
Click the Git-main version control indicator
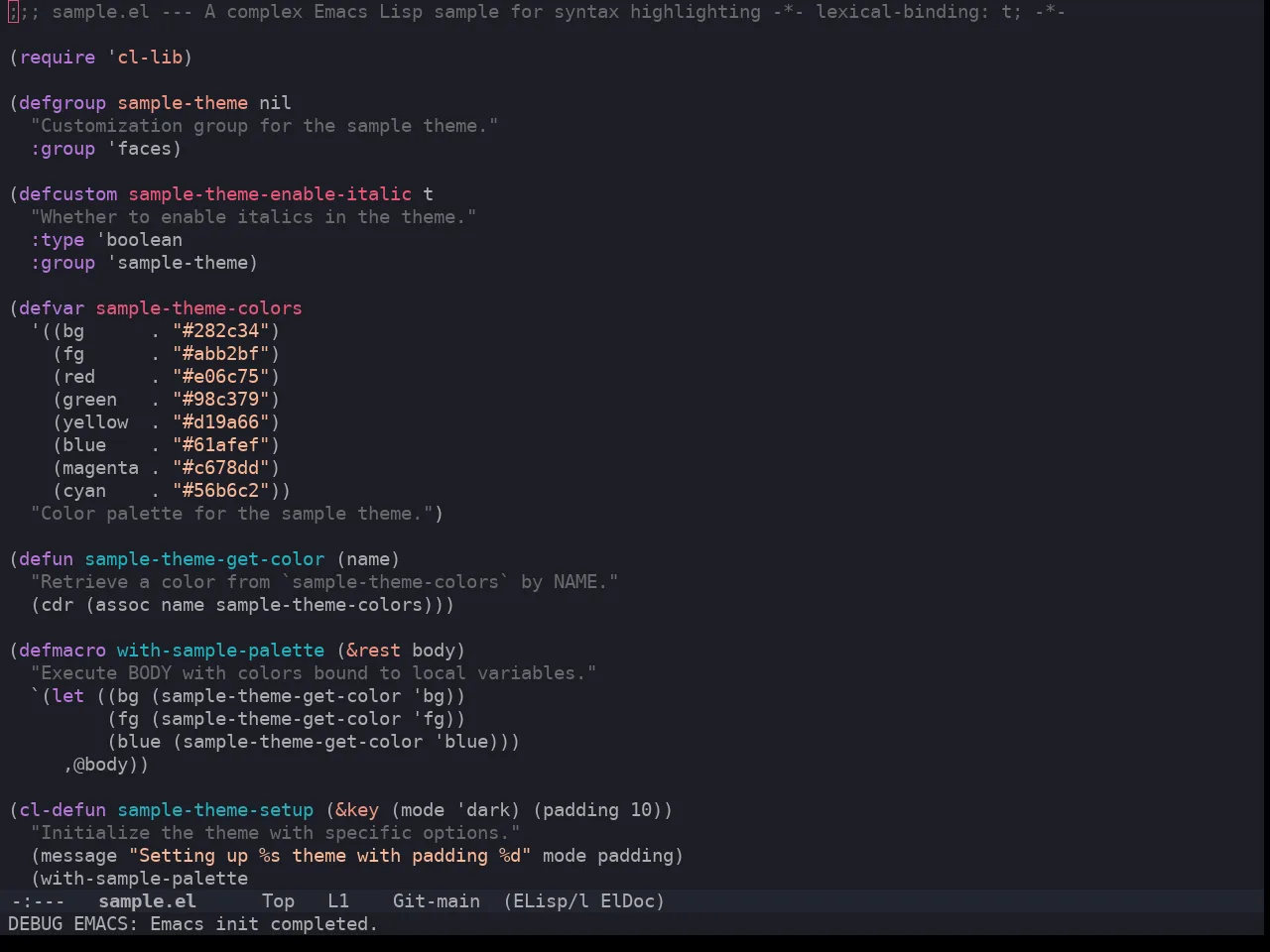(x=437, y=901)
